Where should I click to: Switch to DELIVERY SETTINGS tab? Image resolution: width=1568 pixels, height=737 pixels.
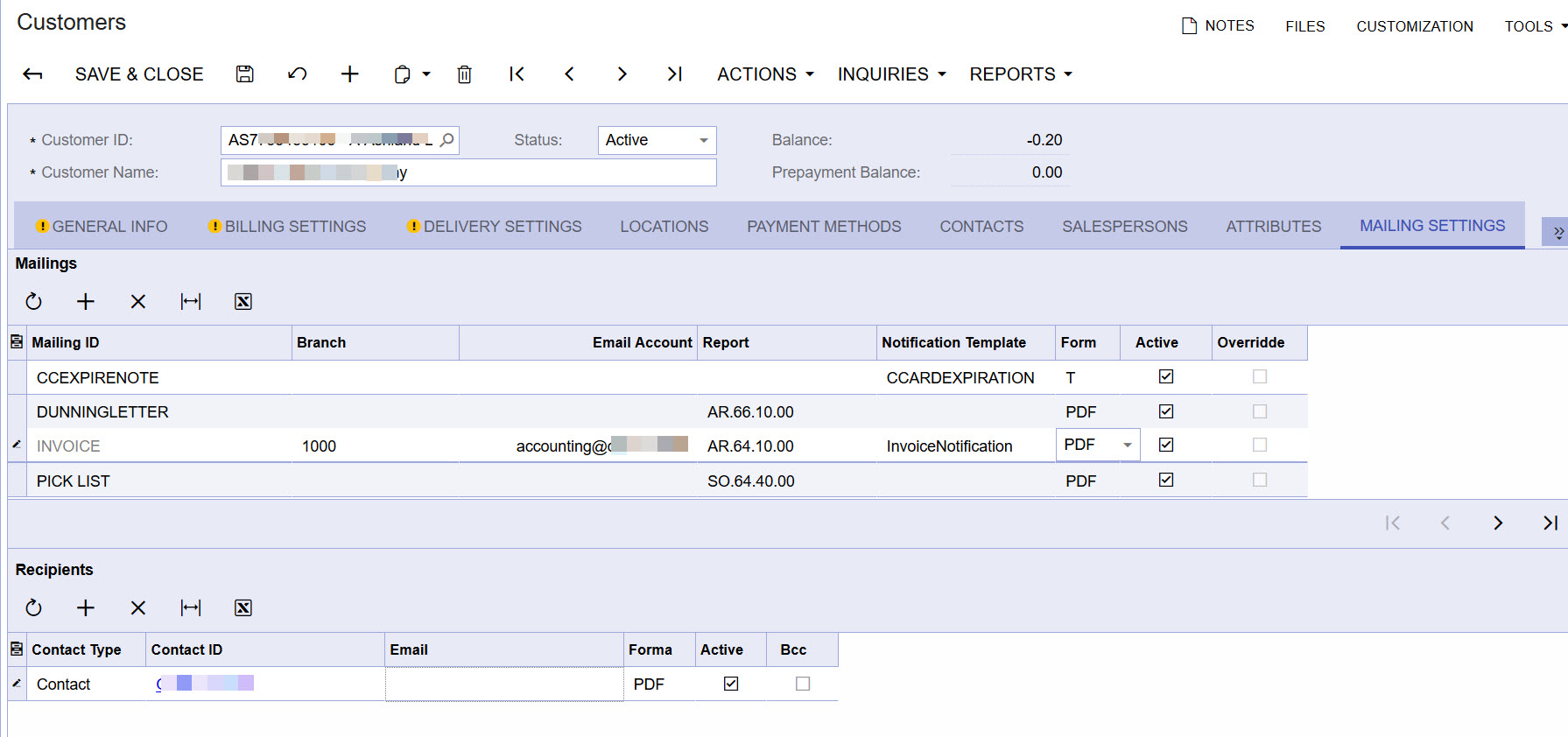pos(495,227)
